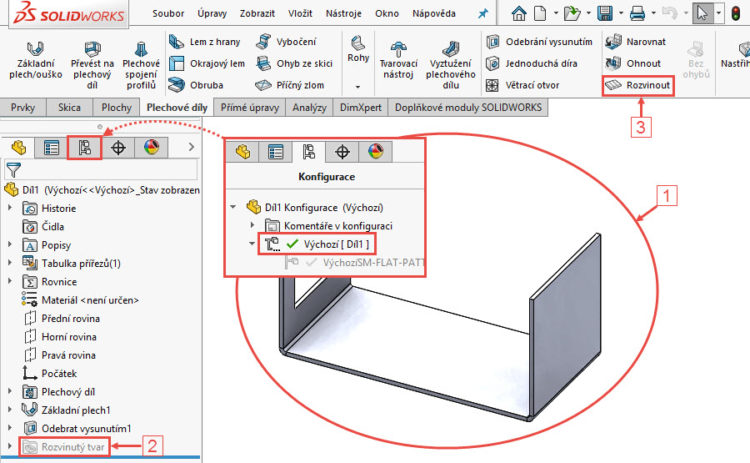The image size is (750, 463).
Task: Click the Rohy corners button
Action: (x=358, y=50)
